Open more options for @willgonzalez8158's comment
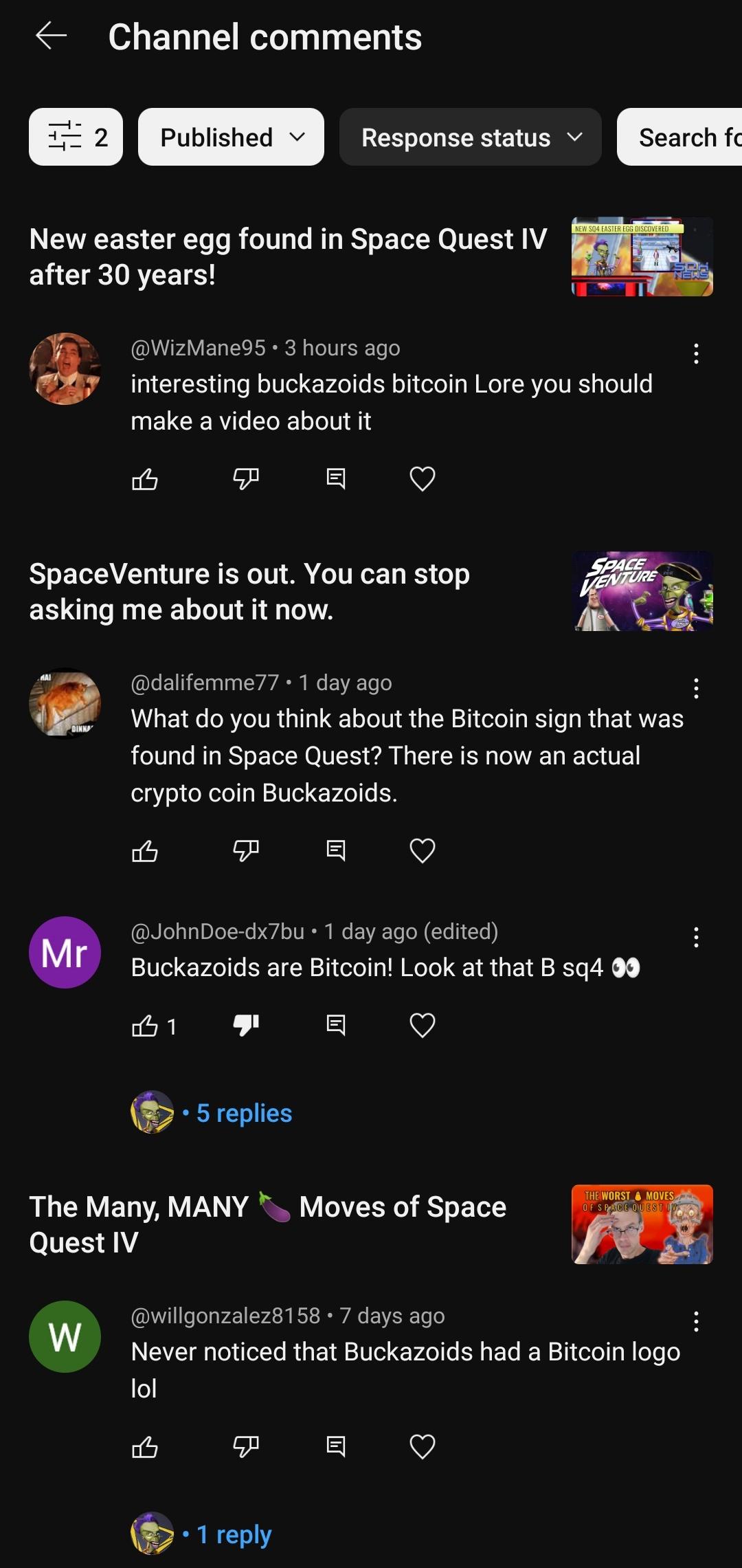 tap(696, 1321)
